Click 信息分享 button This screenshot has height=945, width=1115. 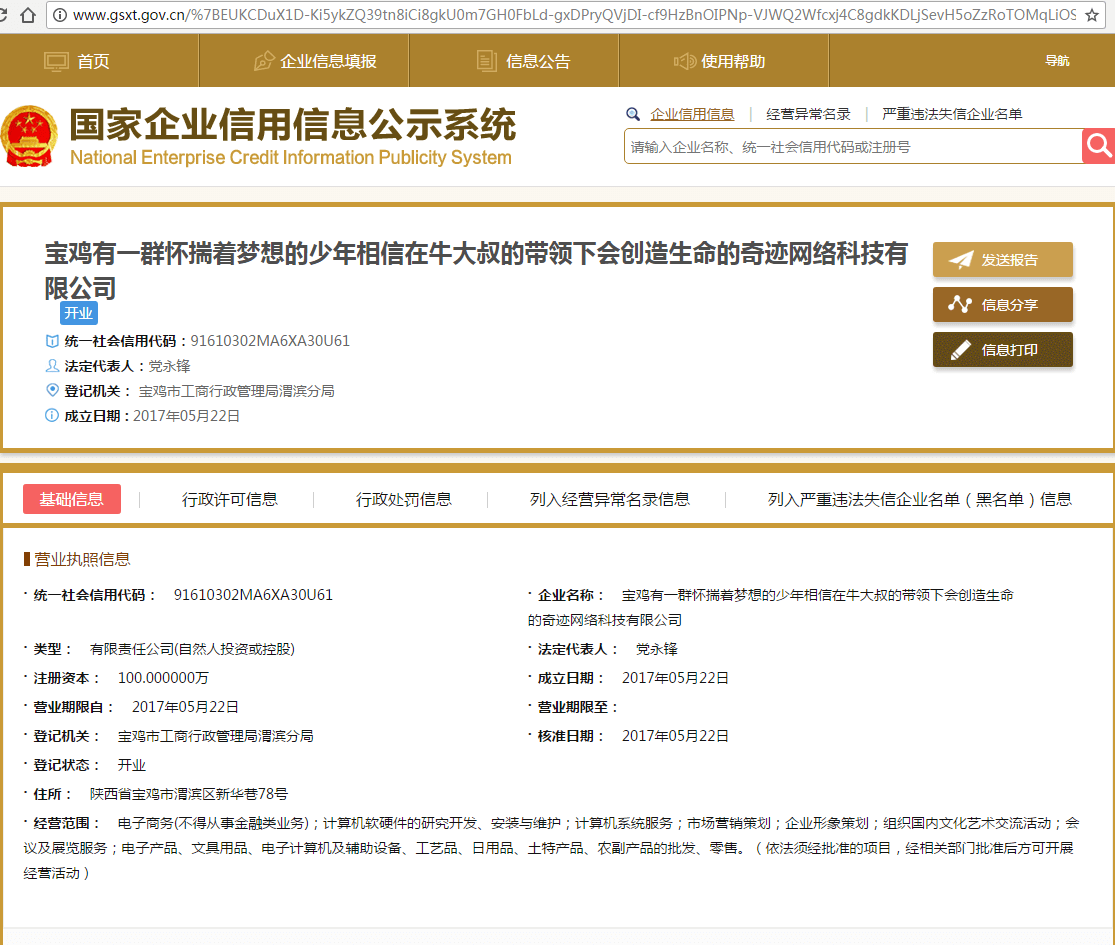point(1003,304)
